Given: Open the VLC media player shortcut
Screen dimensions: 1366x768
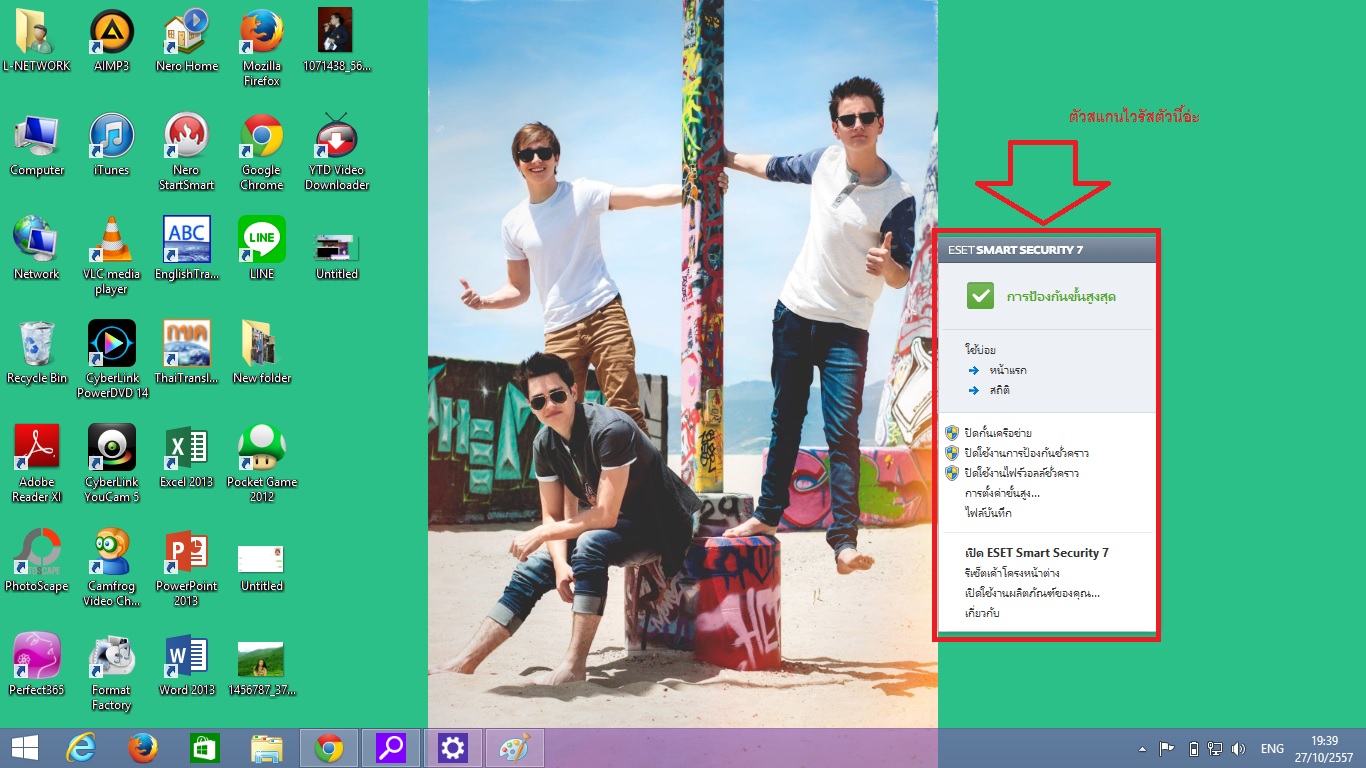Looking at the screenshot, I should (111, 241).
